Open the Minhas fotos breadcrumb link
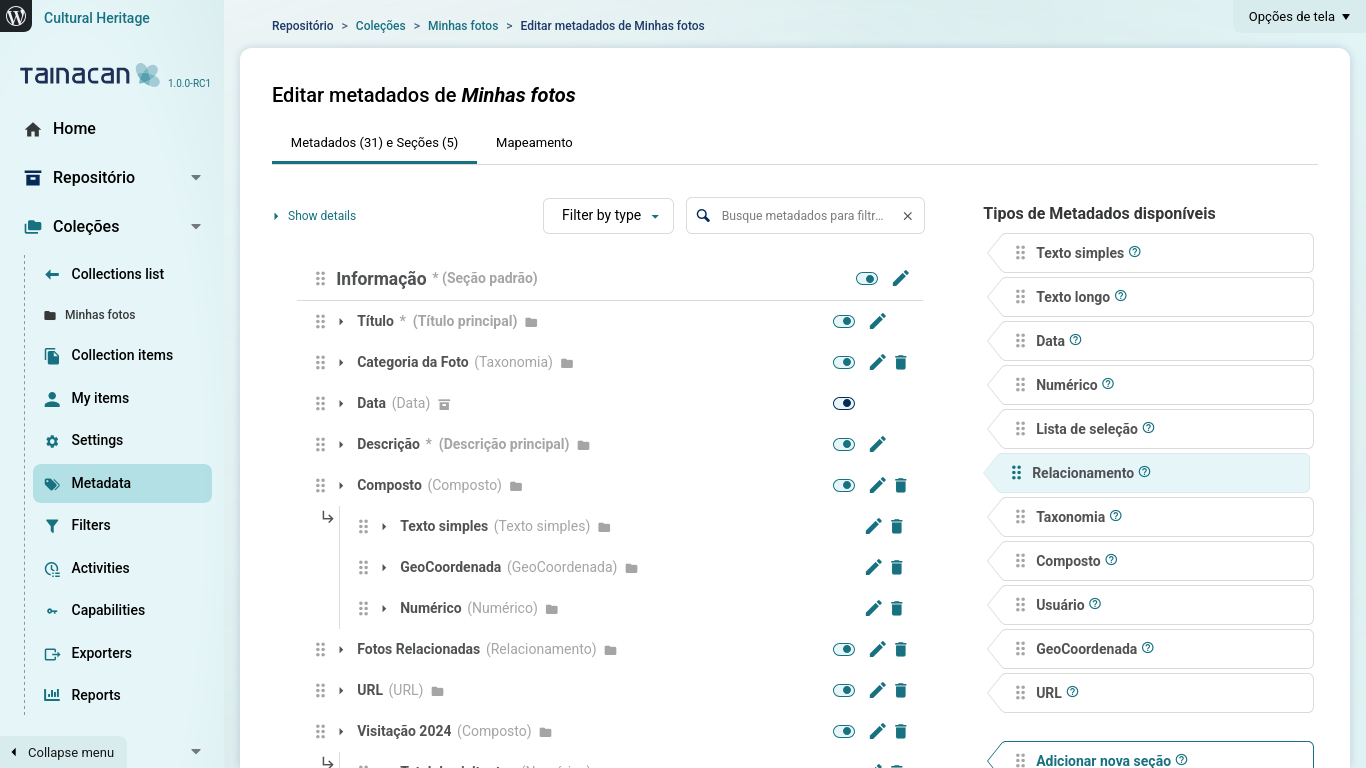This screenshot has width=1366, height=768. click(463, 25)
